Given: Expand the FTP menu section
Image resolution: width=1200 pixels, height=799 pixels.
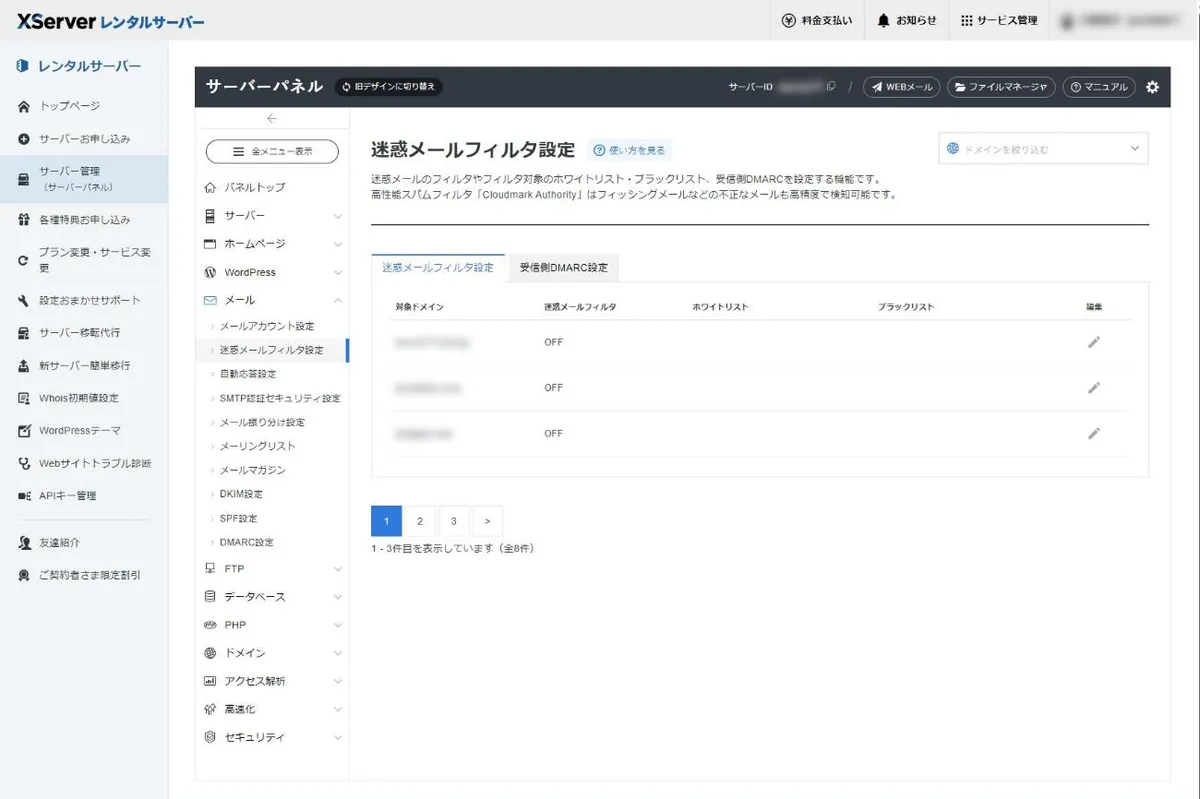Looking at the screenshot, I should (272, 569).
